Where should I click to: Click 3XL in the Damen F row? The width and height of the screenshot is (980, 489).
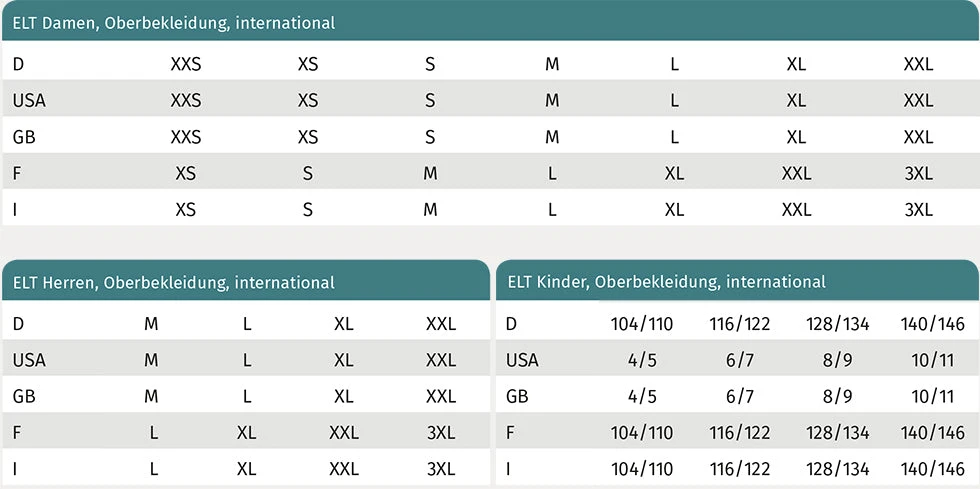(x=918, y=173)
